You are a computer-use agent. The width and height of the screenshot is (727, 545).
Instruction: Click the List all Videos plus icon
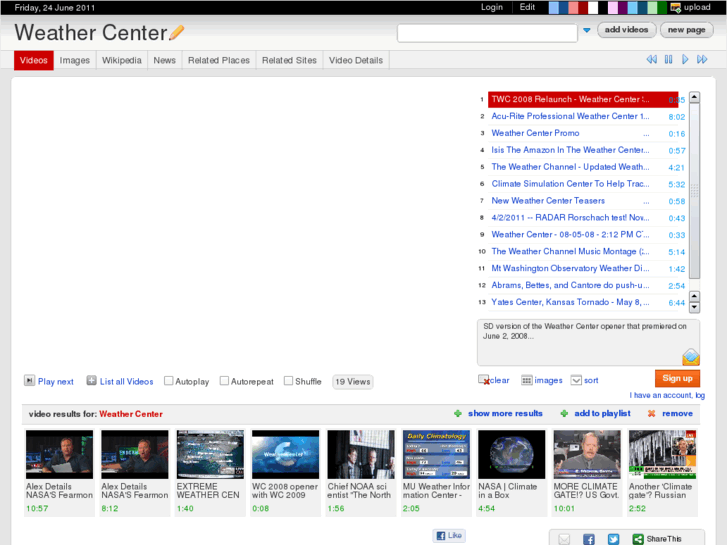[x=91, y=381]
